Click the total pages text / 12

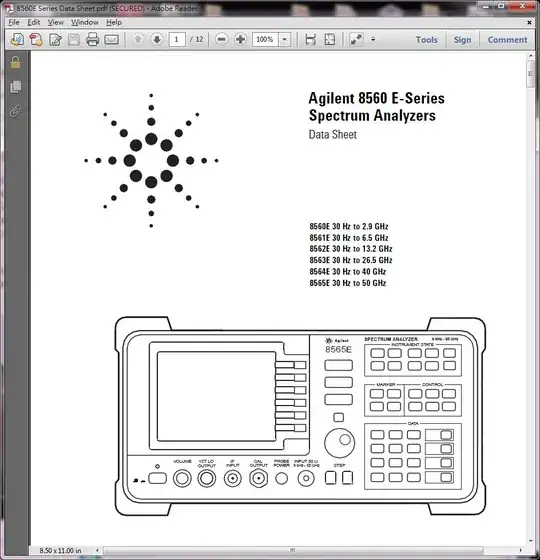coord(196,39)
